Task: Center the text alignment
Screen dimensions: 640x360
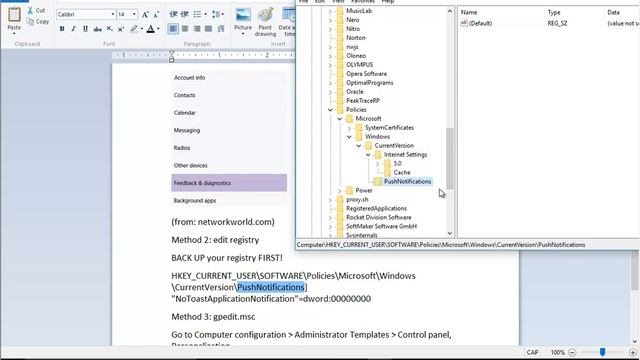Action: [185, 29]
